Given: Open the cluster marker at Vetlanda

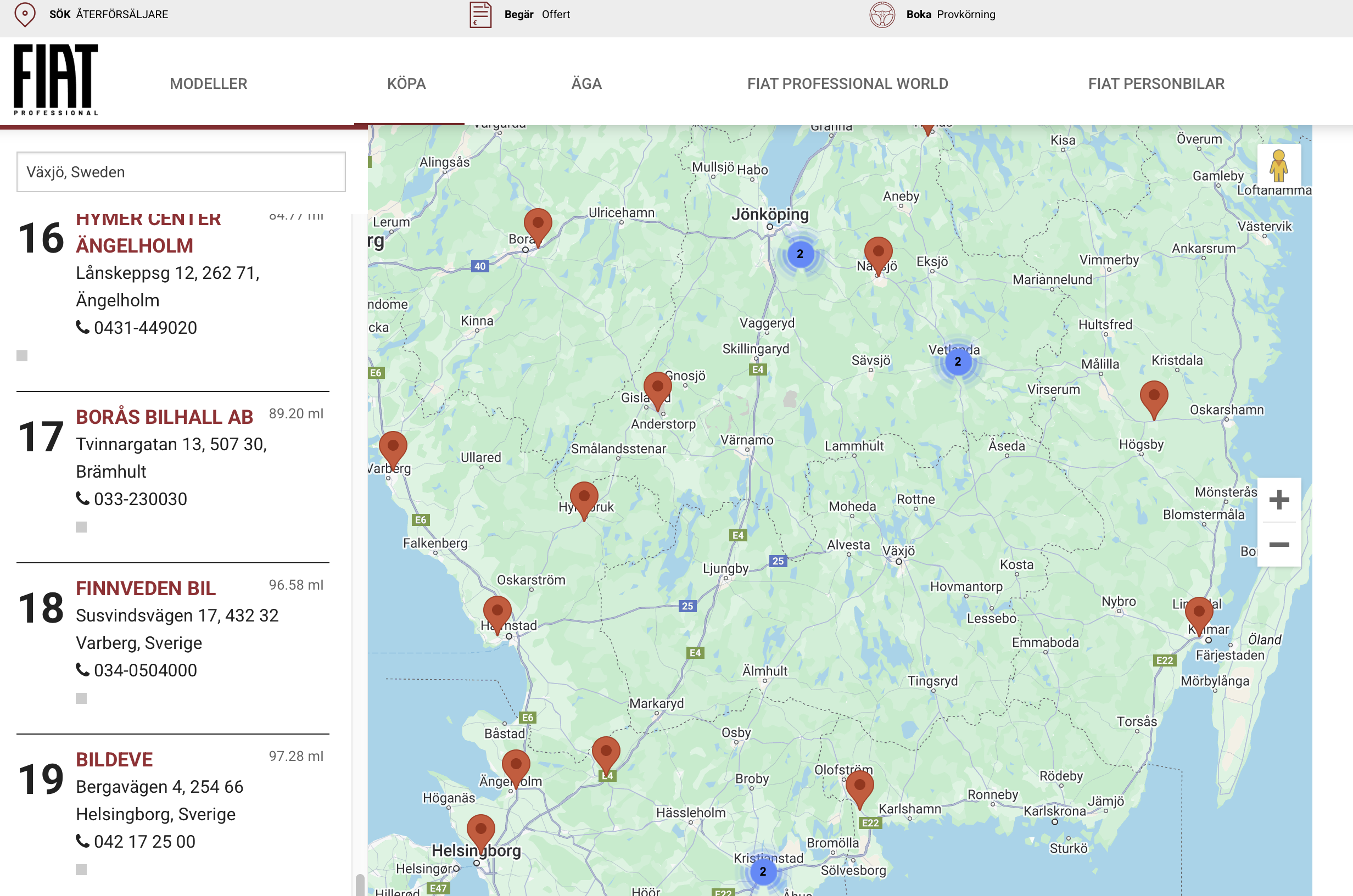Looking at the screenshot, I should coord(958,361).
